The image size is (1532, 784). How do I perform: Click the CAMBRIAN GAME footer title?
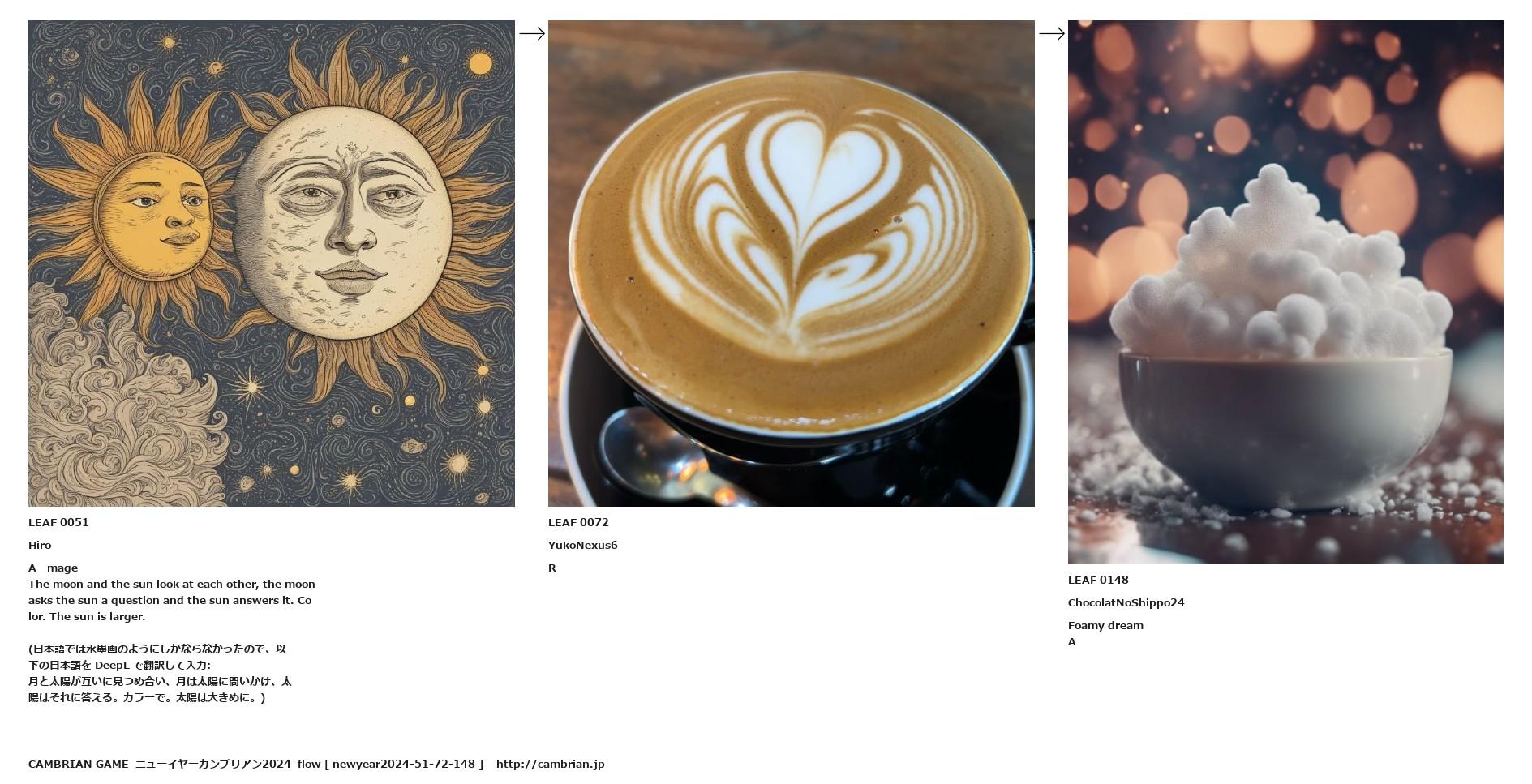pyautogui.click(x=79, y=764)
